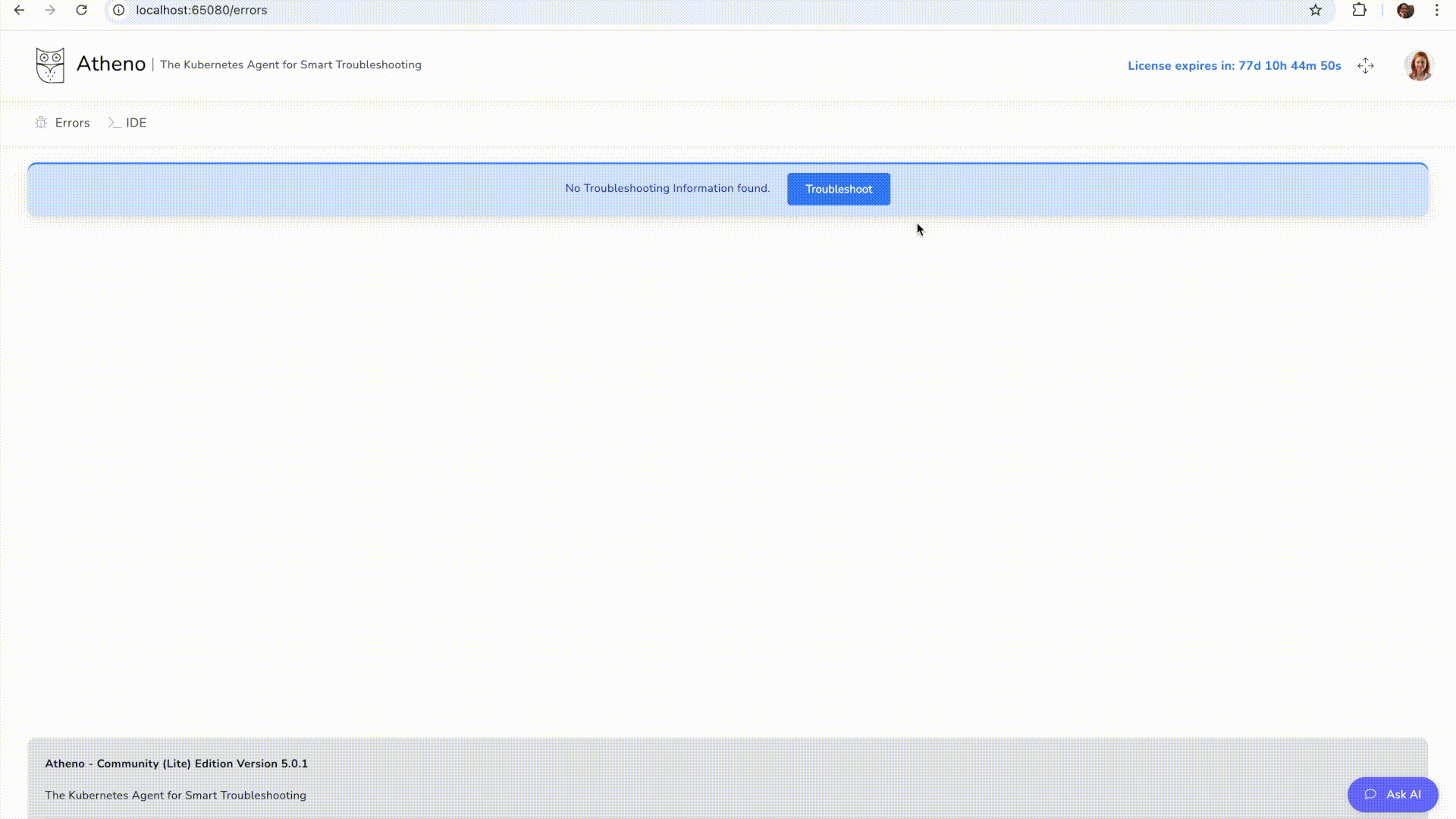The image size is (1456, 819).
Task: Click the chat bubble icon on Ask AI
Action: [x=1370, y=795]
